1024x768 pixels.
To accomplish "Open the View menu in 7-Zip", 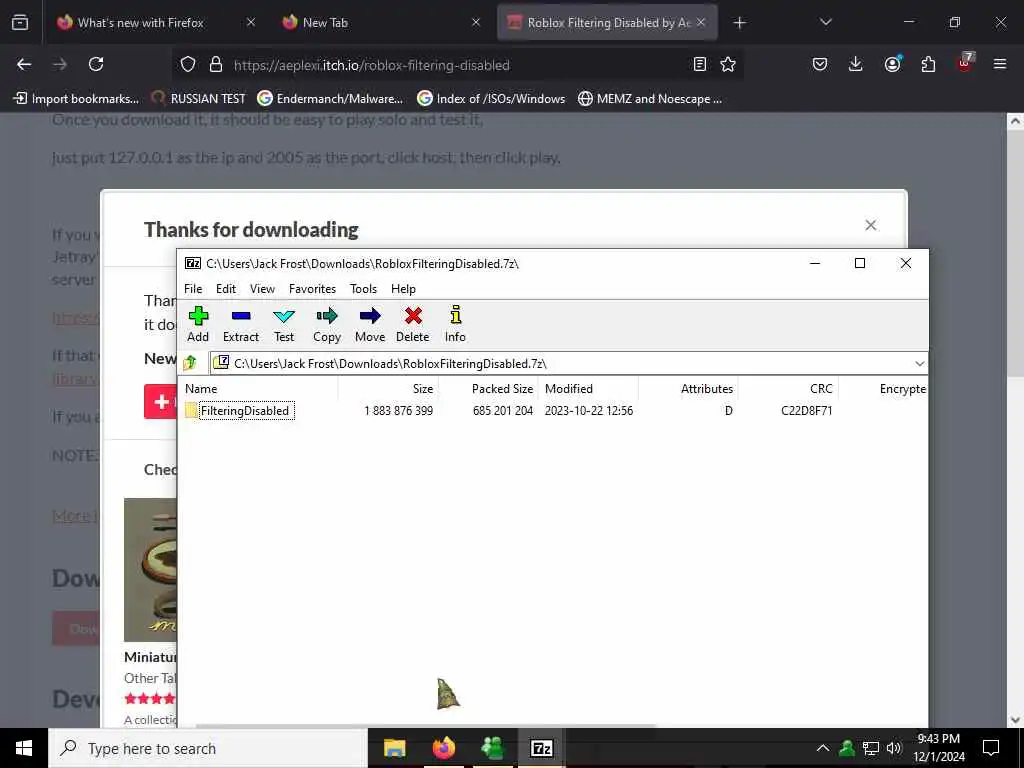I will (263, 289).
